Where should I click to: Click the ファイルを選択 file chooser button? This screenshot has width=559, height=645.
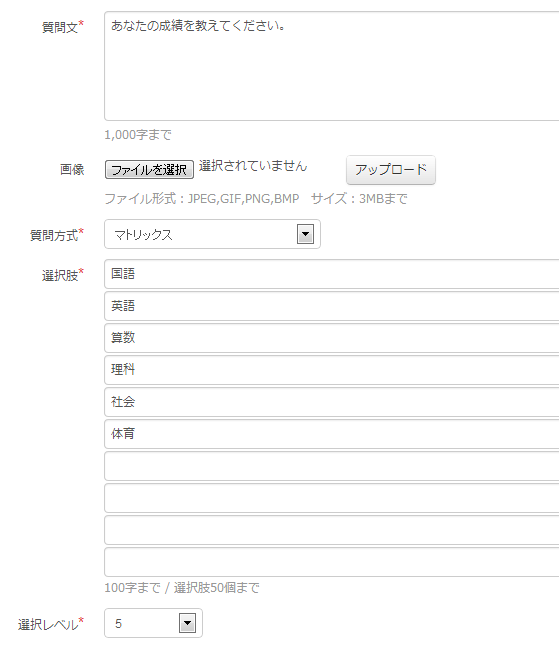coord(149,169)
